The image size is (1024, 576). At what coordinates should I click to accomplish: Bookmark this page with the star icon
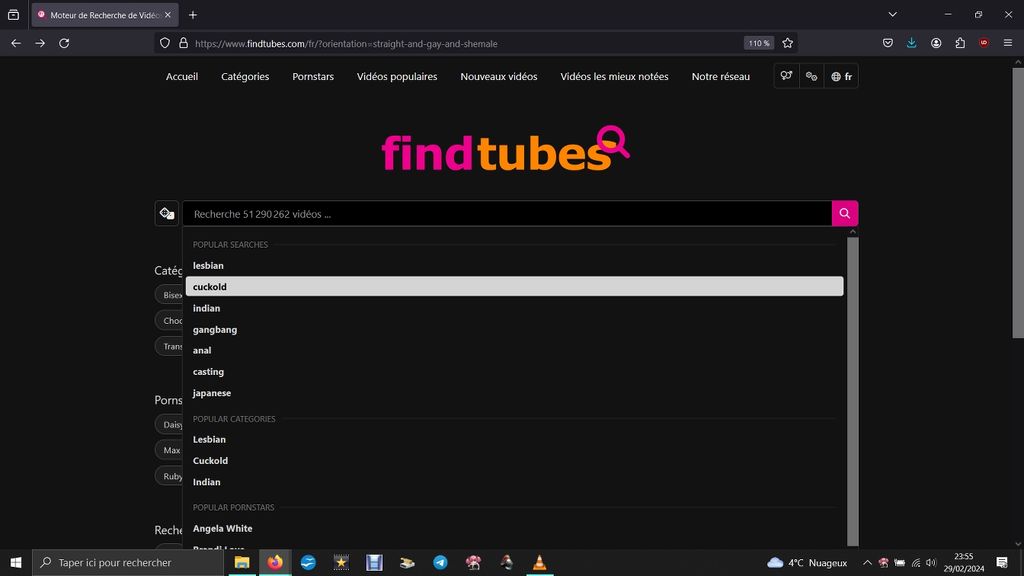[x=788, y=43]
